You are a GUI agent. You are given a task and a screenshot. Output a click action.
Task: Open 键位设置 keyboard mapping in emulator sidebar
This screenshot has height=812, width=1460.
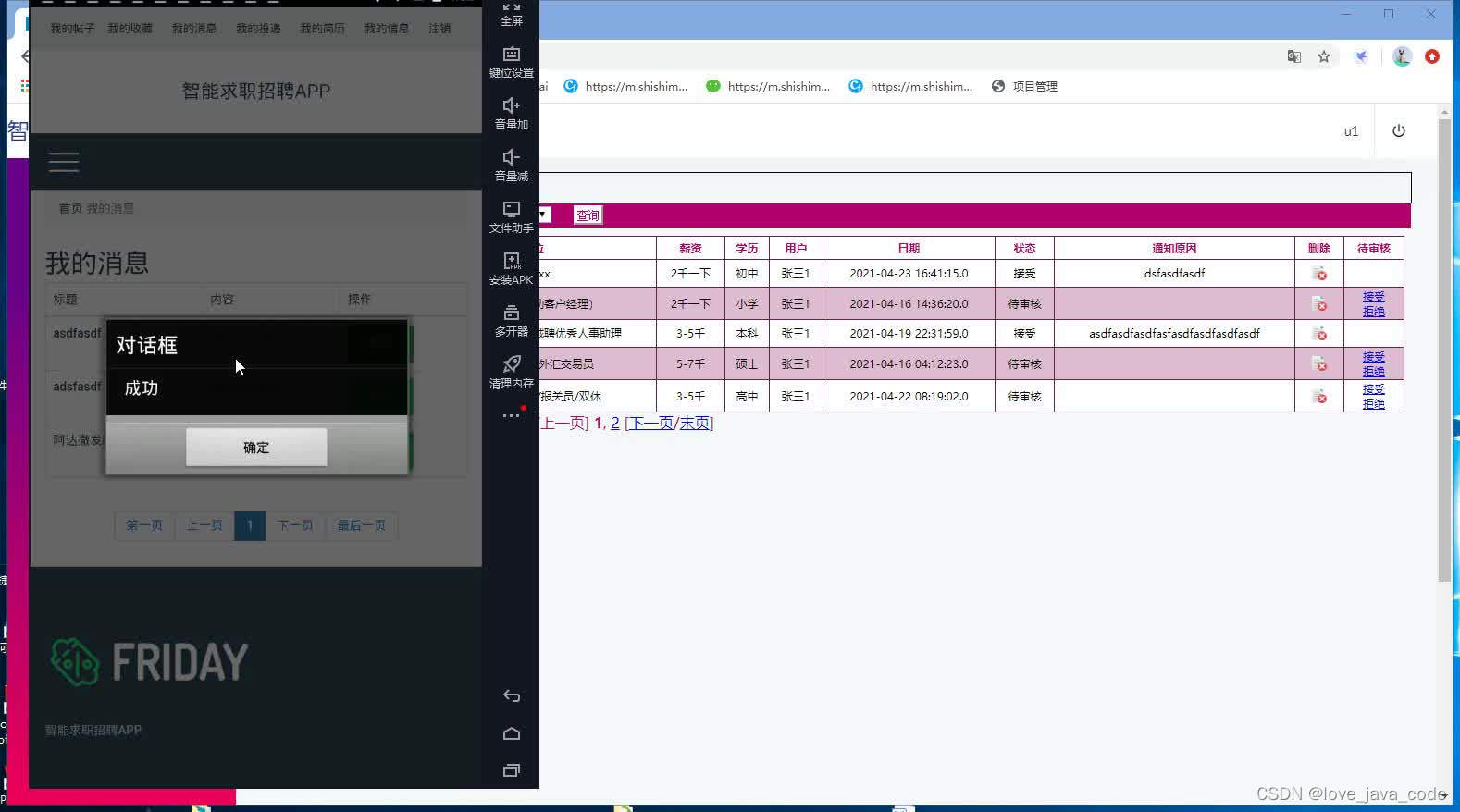pyautogui.click(x=512, y=62)
